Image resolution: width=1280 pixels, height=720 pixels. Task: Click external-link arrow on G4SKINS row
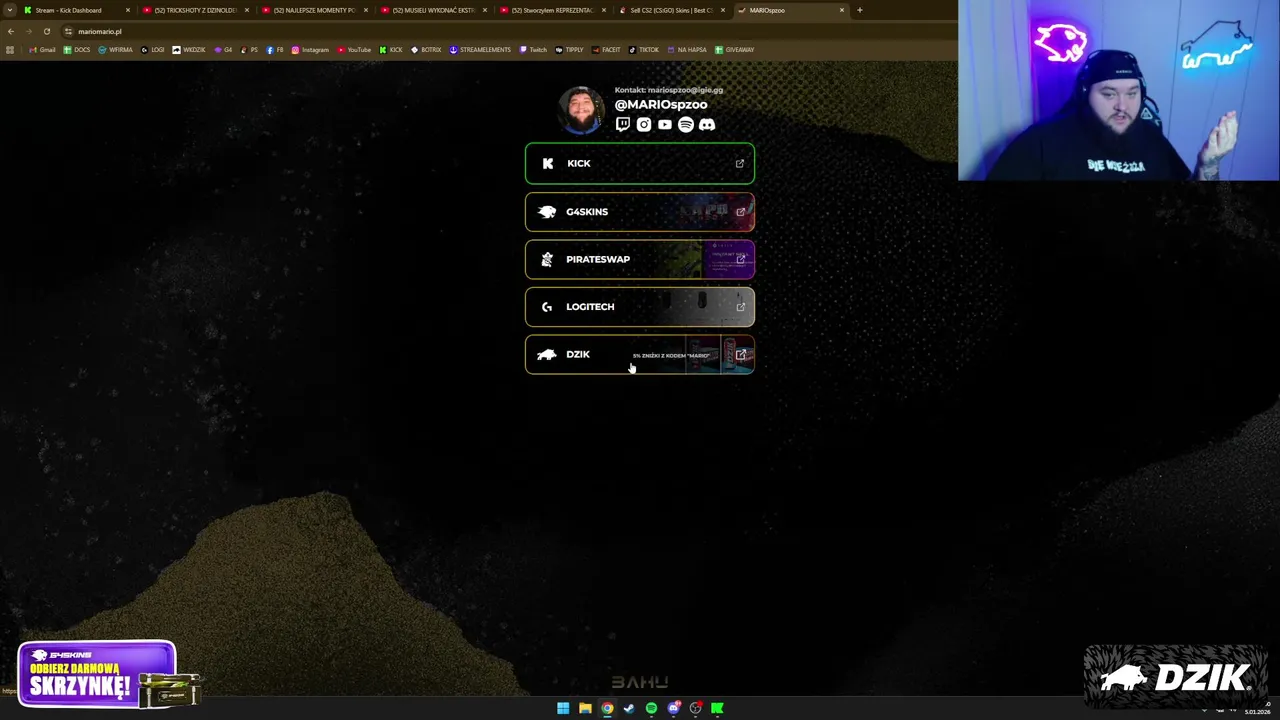click(x=740, y=211)
